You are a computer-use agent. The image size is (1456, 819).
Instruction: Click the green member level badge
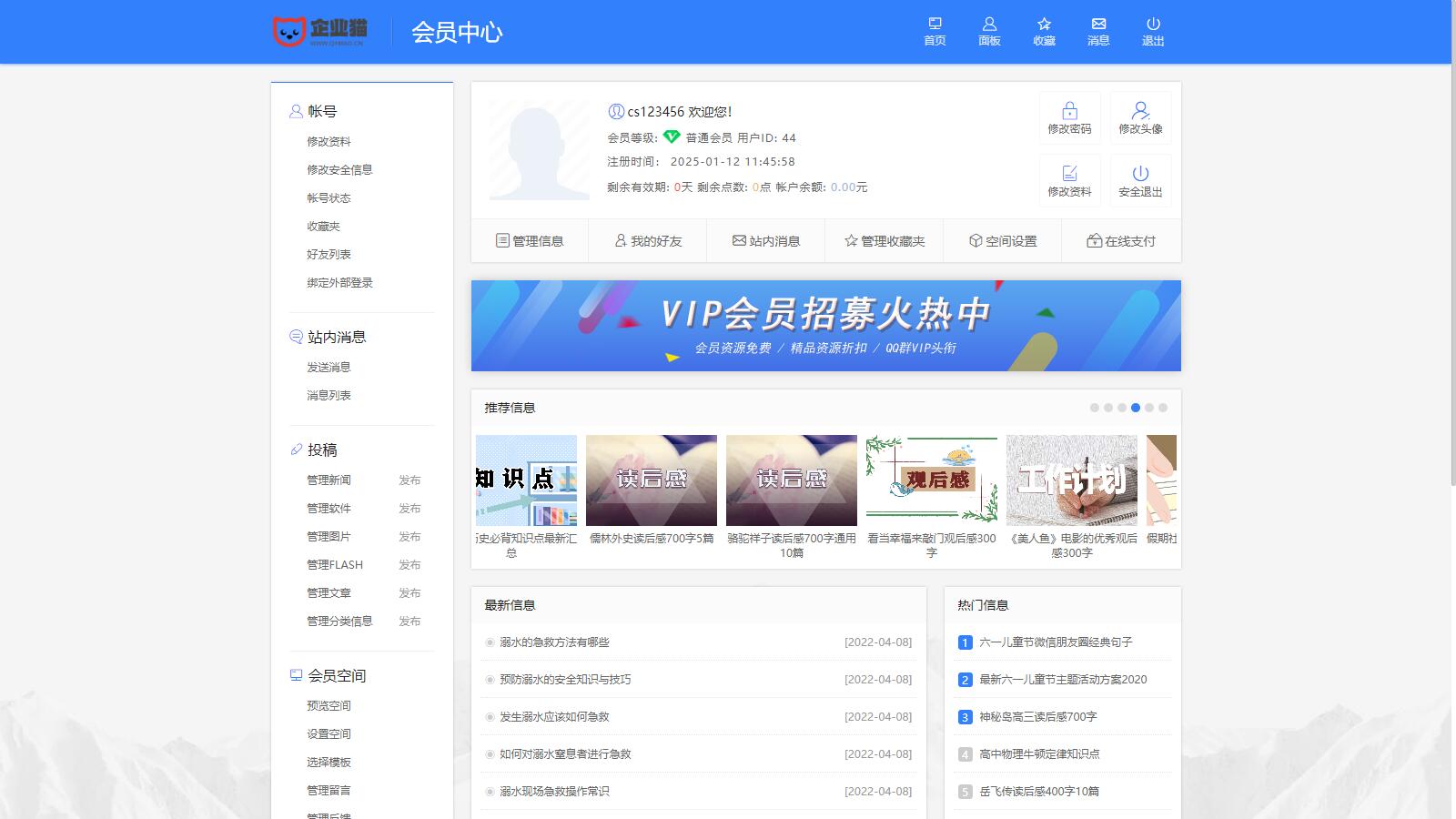point(671,138)
